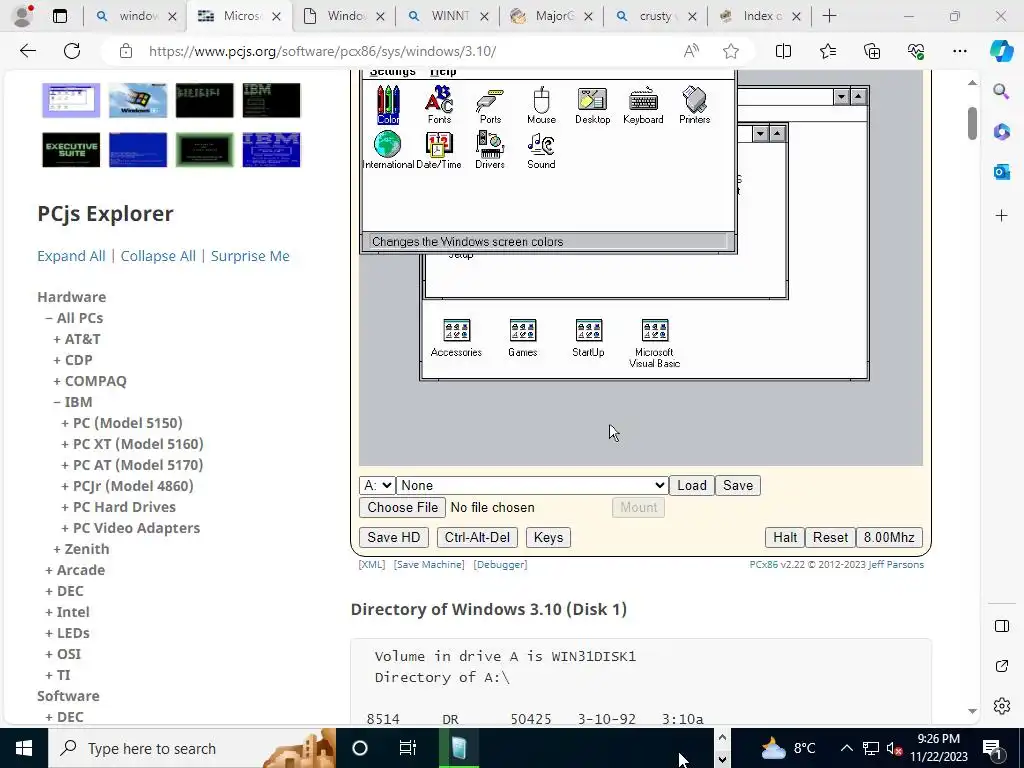Add page to favorites star icon

click(x=731, y=51)
